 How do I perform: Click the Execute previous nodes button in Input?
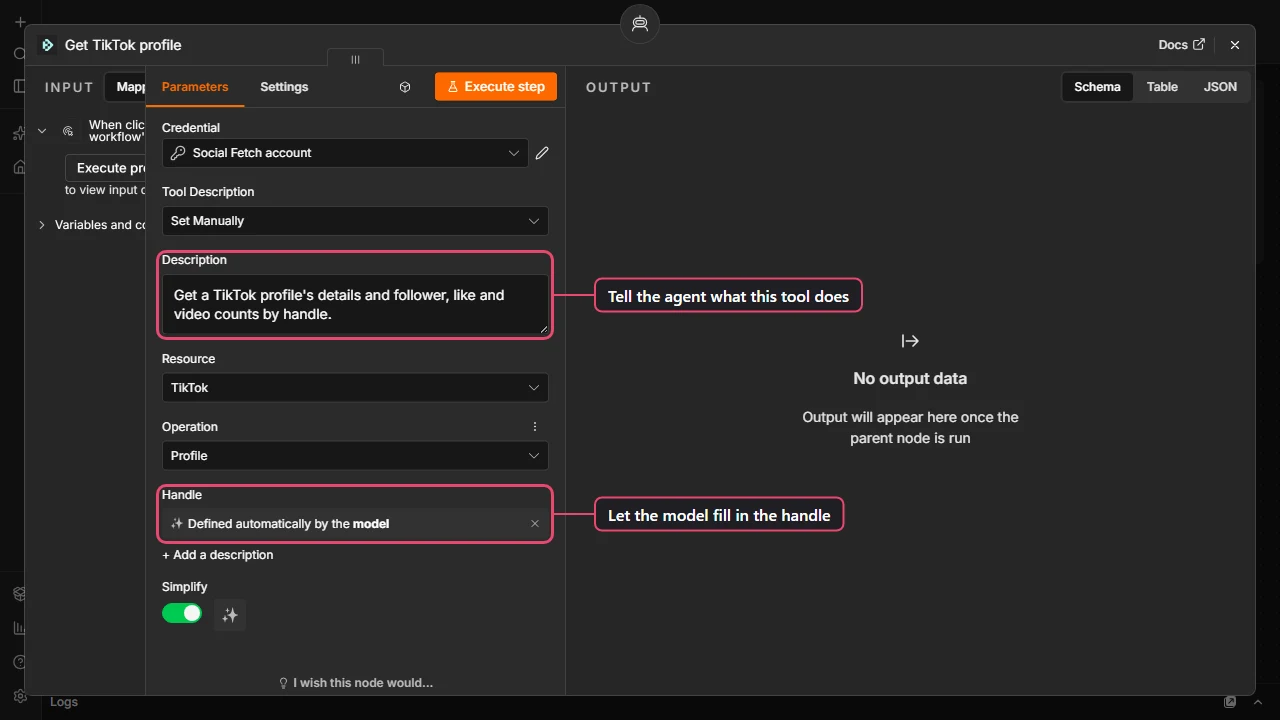coord(106,168)
